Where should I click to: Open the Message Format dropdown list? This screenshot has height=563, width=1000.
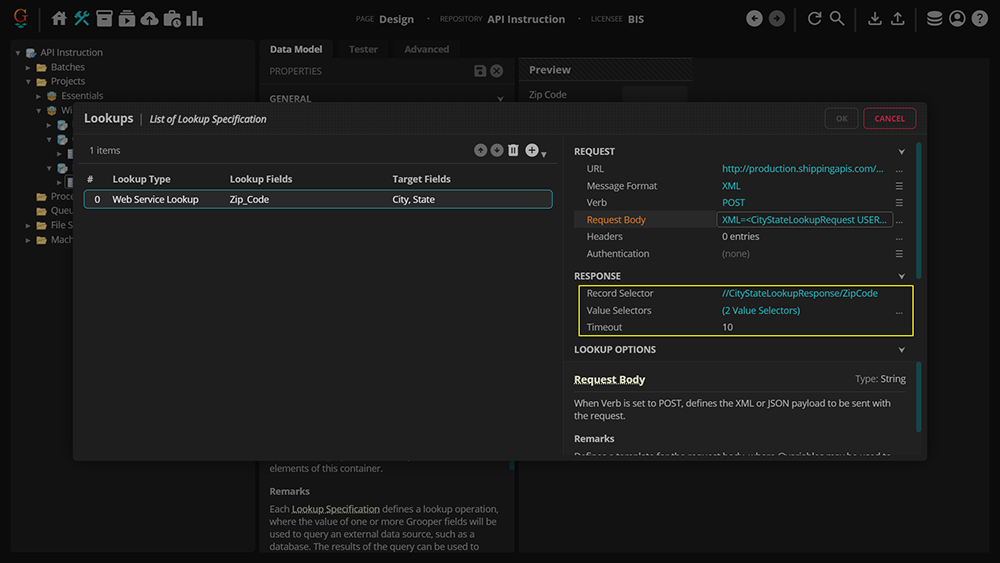click(899, 186)
